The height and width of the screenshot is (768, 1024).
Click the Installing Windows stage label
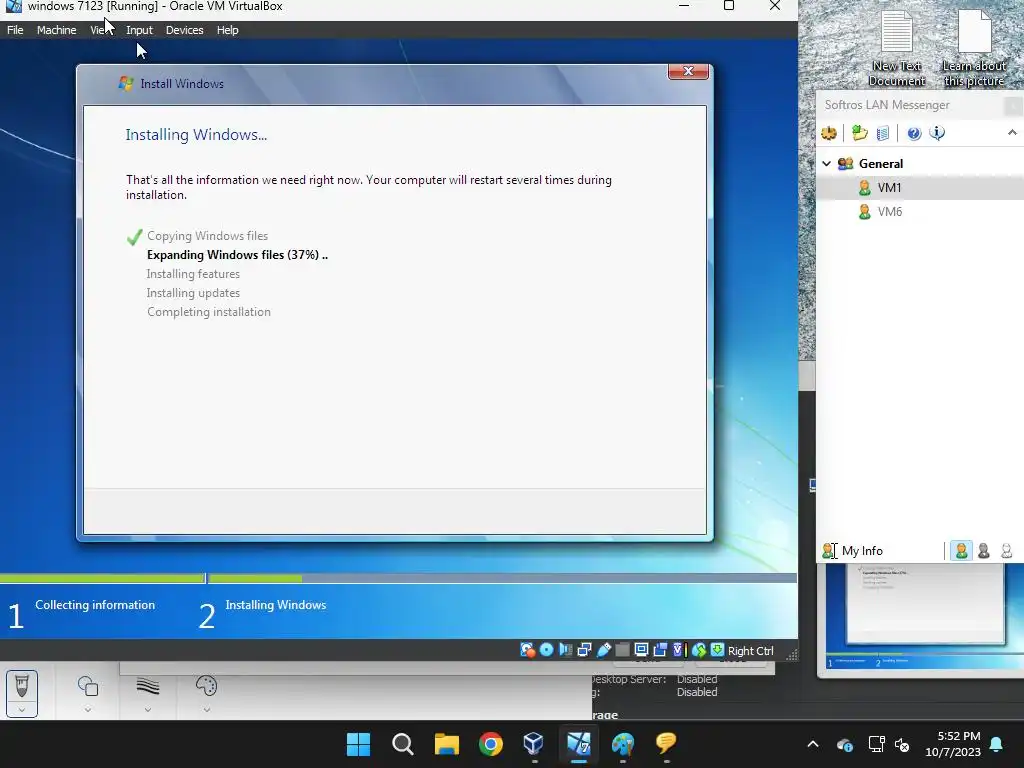[x=276, y=605]
